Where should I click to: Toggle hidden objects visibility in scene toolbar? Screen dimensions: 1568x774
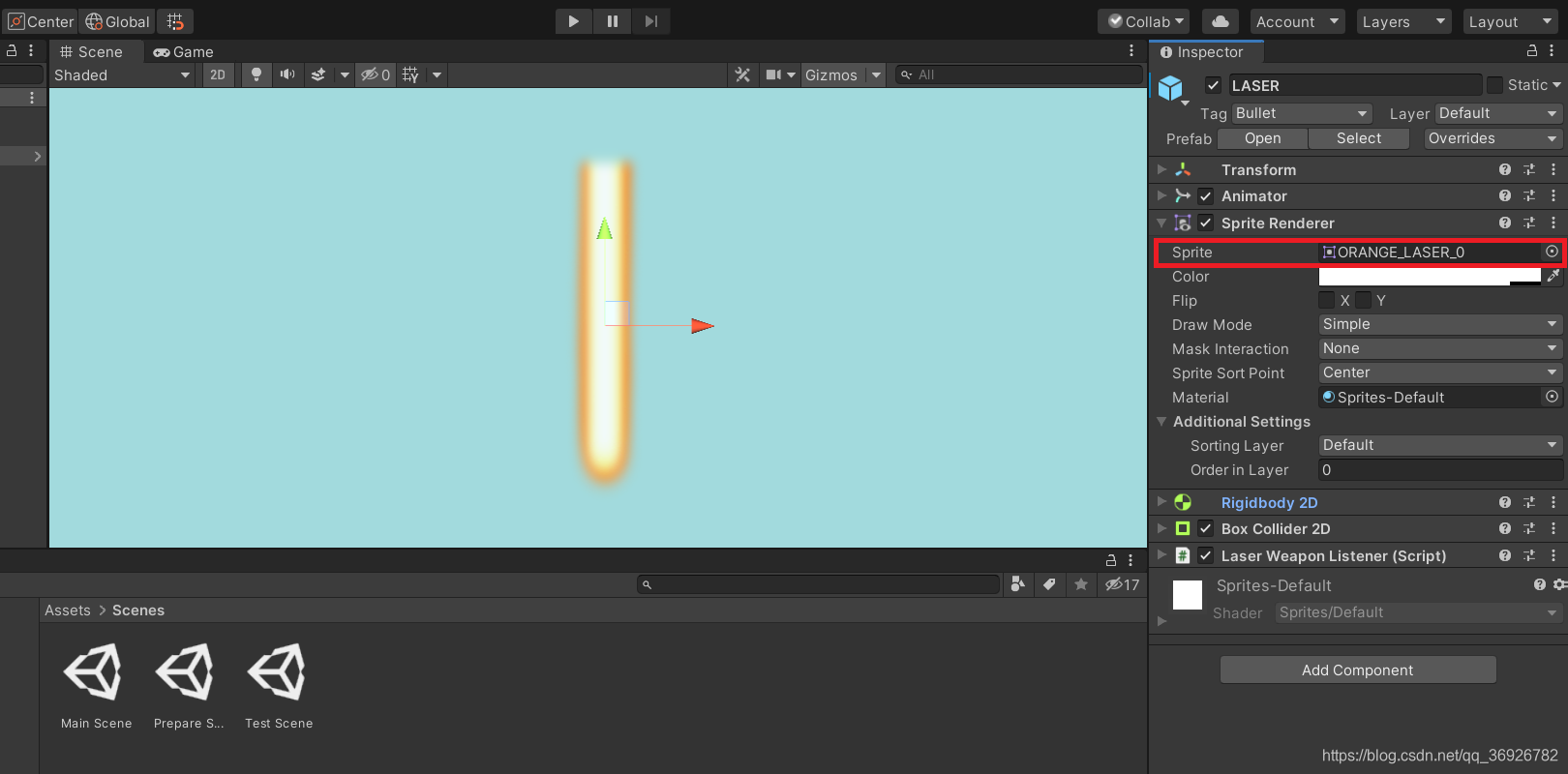click(x=376, y=74)
